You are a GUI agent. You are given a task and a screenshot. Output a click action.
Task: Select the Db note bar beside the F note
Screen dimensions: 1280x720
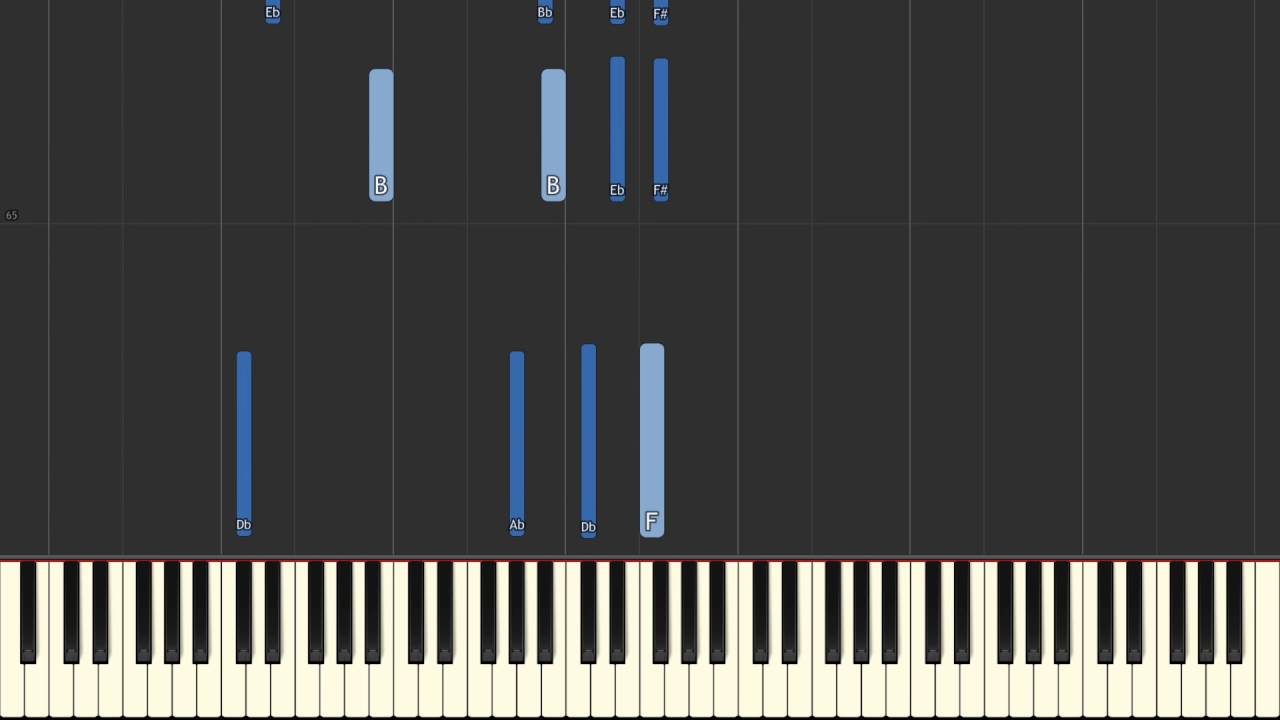click(x=588, y=441)
